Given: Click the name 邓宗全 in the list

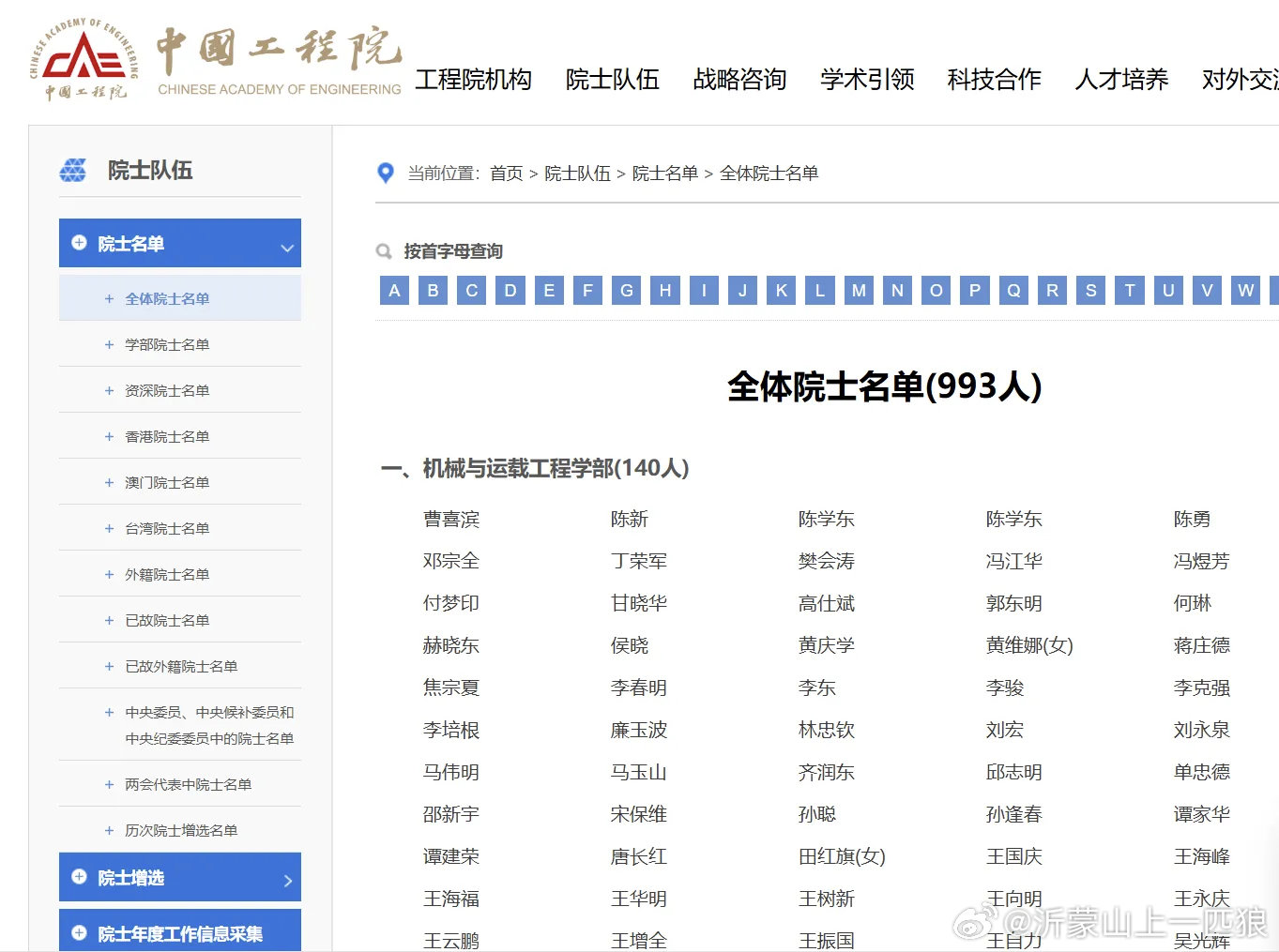Looking at the screenshot, I should click(451, 562).
